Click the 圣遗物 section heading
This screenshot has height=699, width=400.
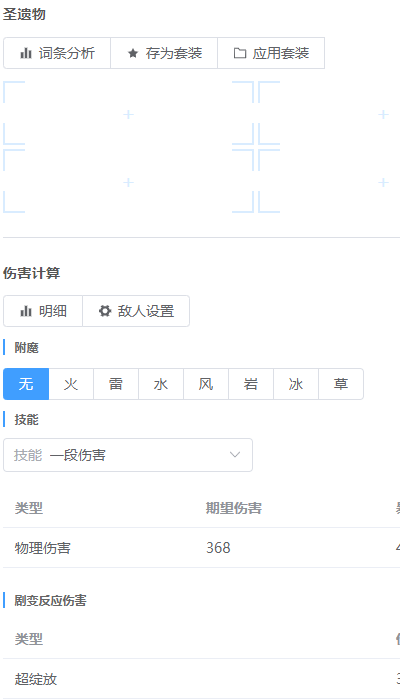(24, 14)
